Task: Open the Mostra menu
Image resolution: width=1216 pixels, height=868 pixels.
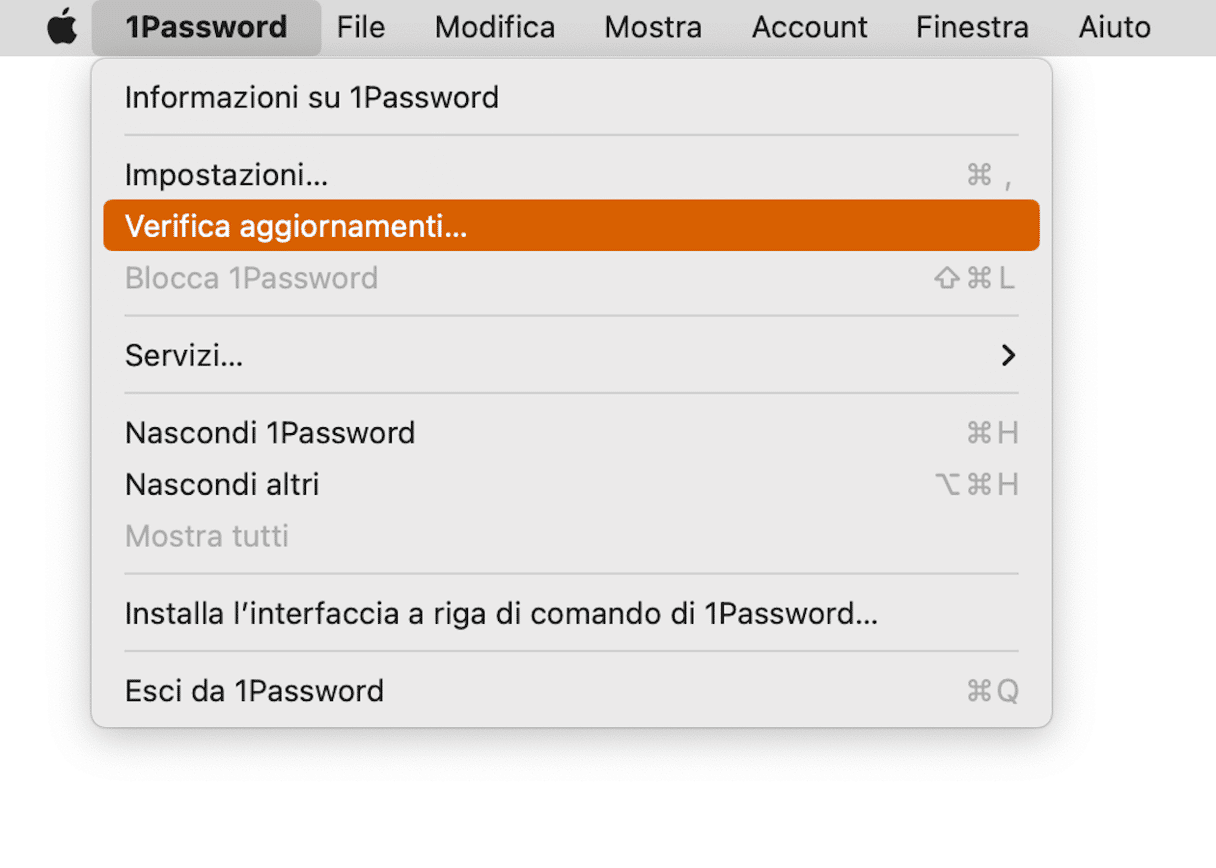Action: 653,28
